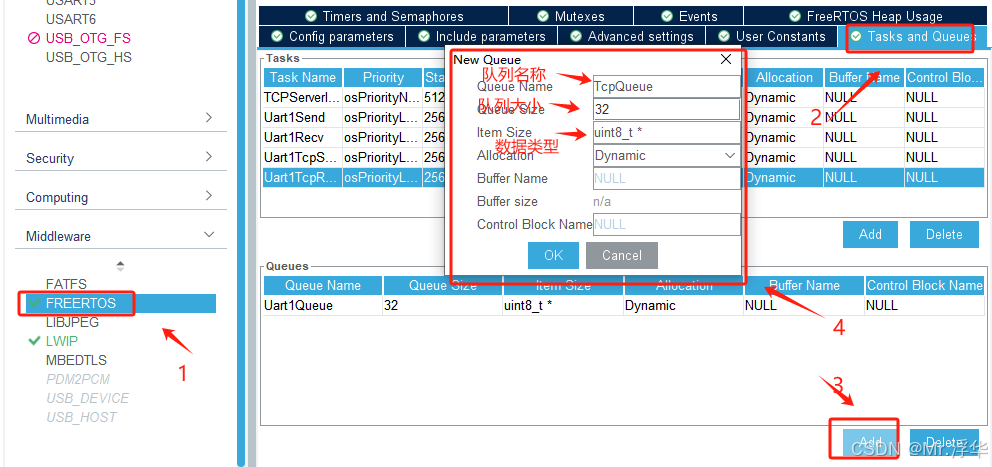Select the Tasks and Queues tab
Screen dimensions: 992x467
[912, 36]
